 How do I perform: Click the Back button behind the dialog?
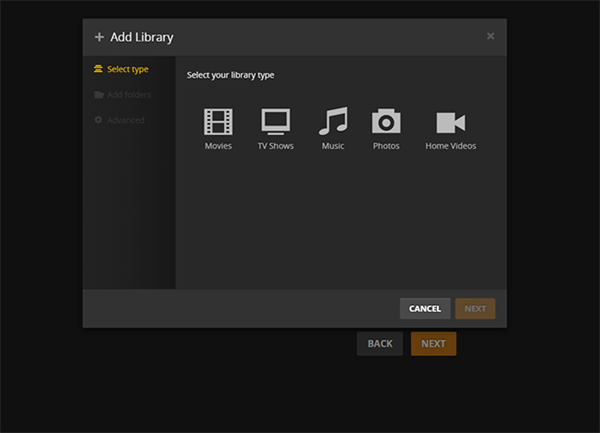380,343
